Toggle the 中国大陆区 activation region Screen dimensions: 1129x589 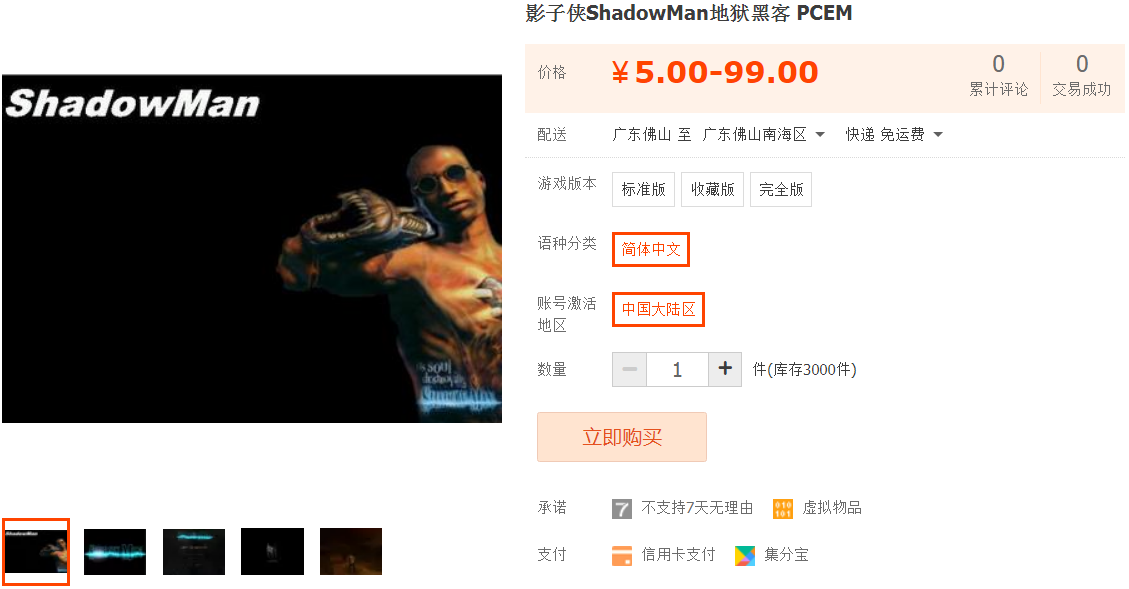tap(658, 309)
